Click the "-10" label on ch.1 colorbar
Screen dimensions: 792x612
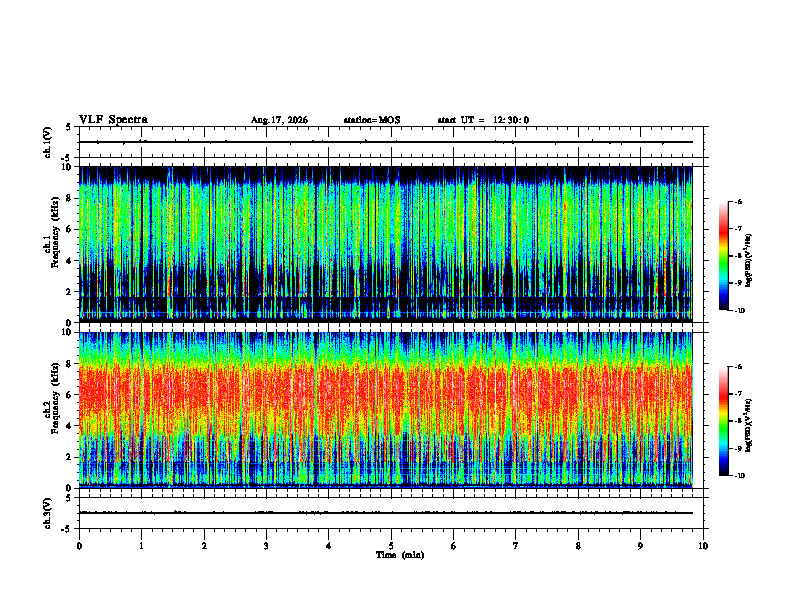tap(740, 311)
